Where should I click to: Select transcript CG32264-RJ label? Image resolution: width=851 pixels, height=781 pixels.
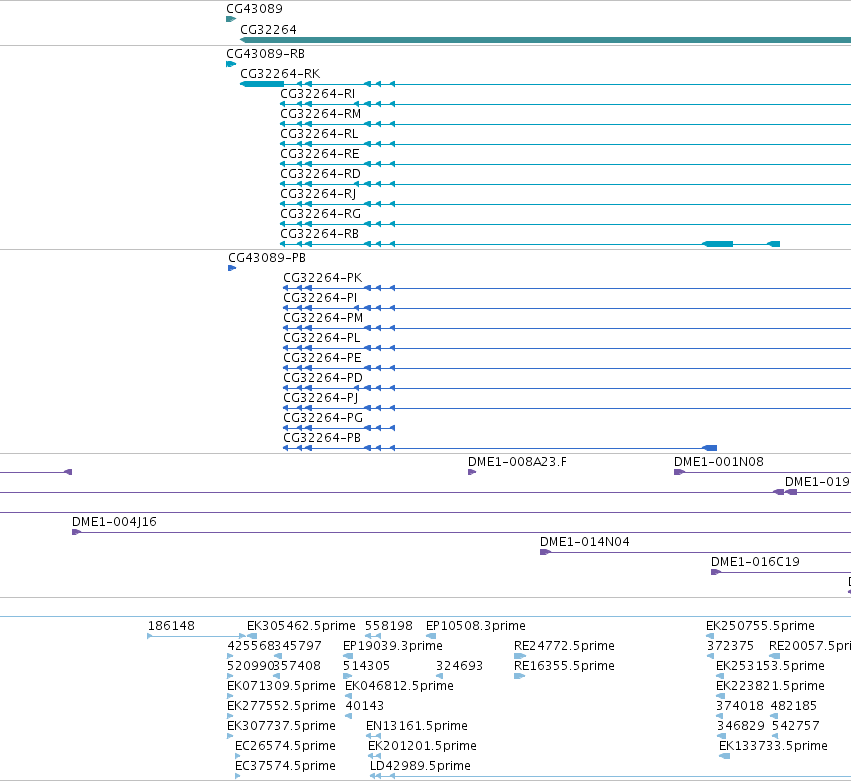[x=318, y=194]
